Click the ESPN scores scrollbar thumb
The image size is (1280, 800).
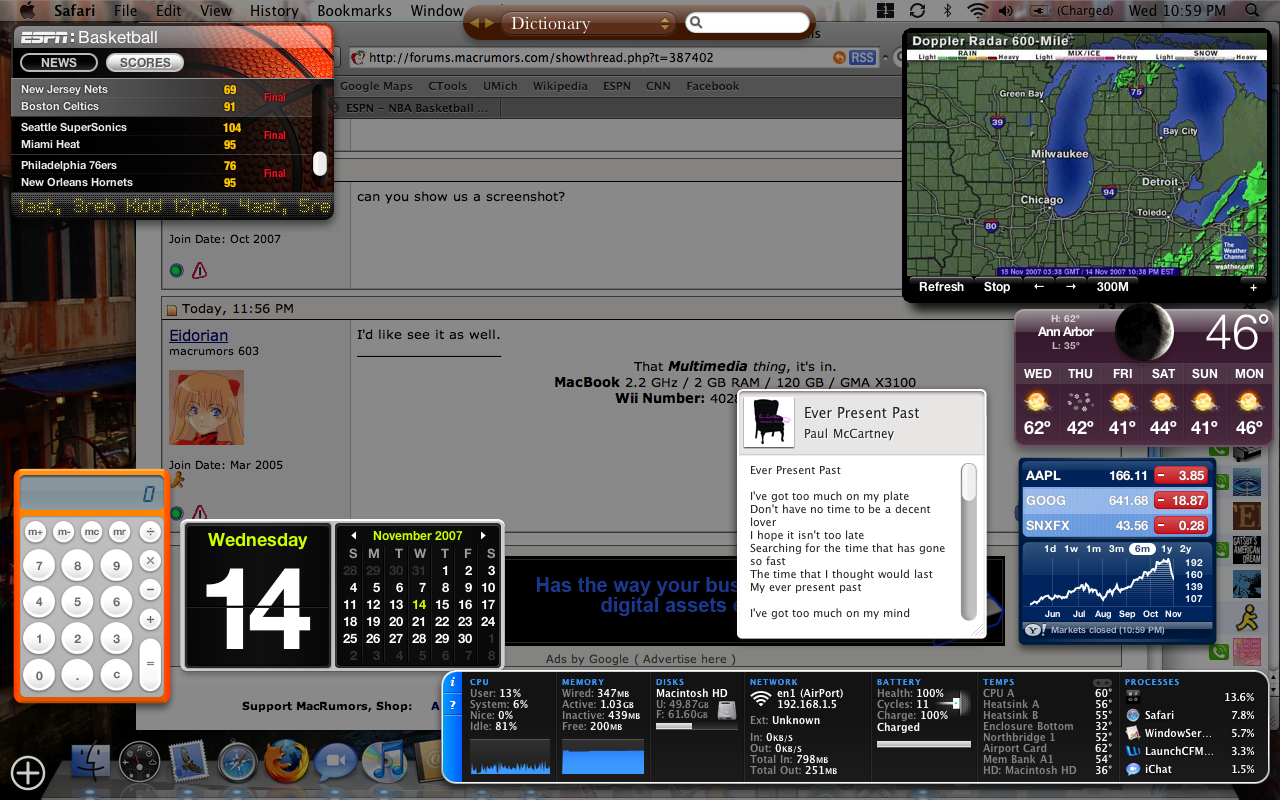(320, 164)
